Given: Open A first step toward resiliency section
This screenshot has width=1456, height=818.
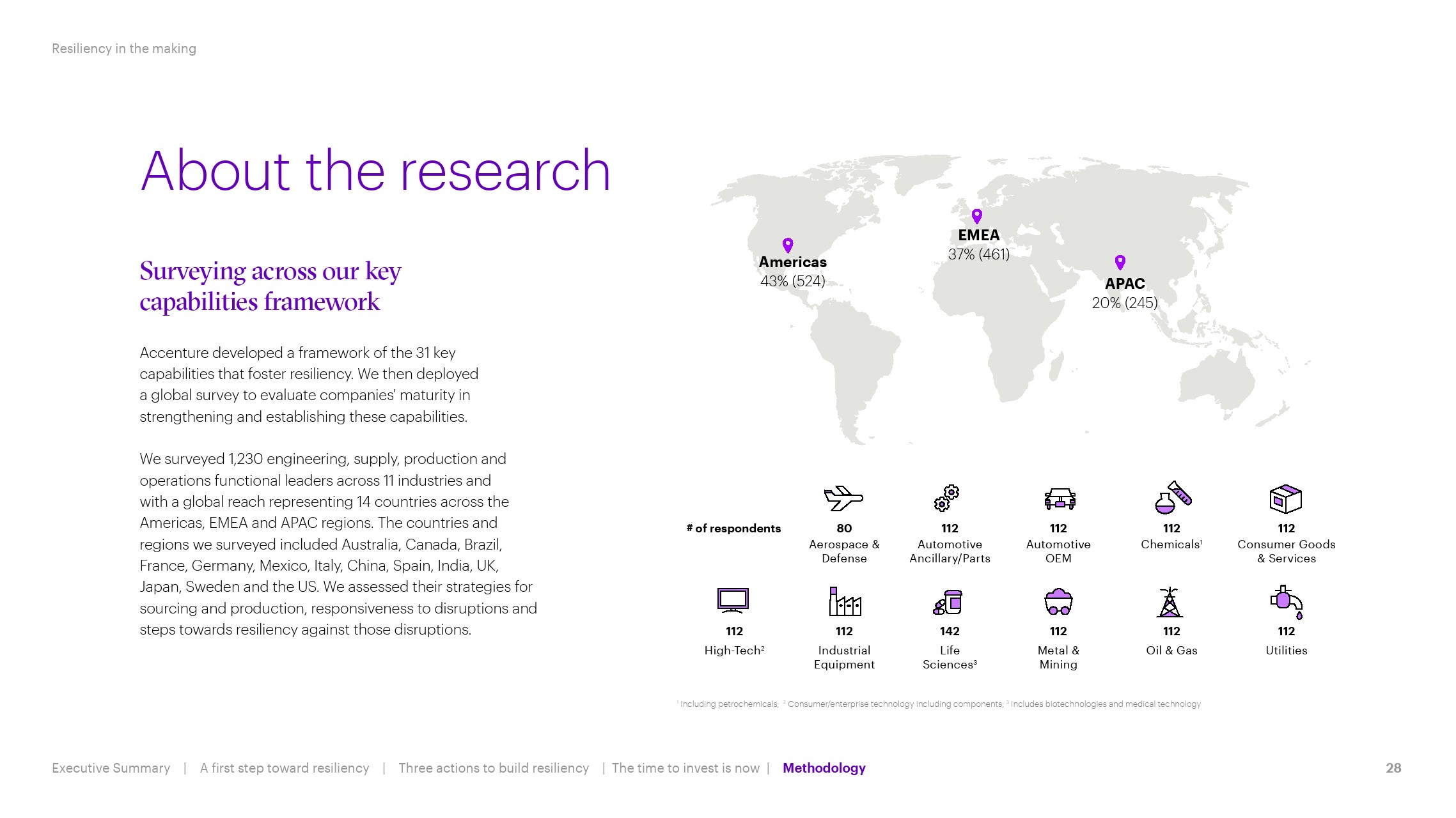Looking at the screenshot, I should pyautogui.click(x=285, y=768).
